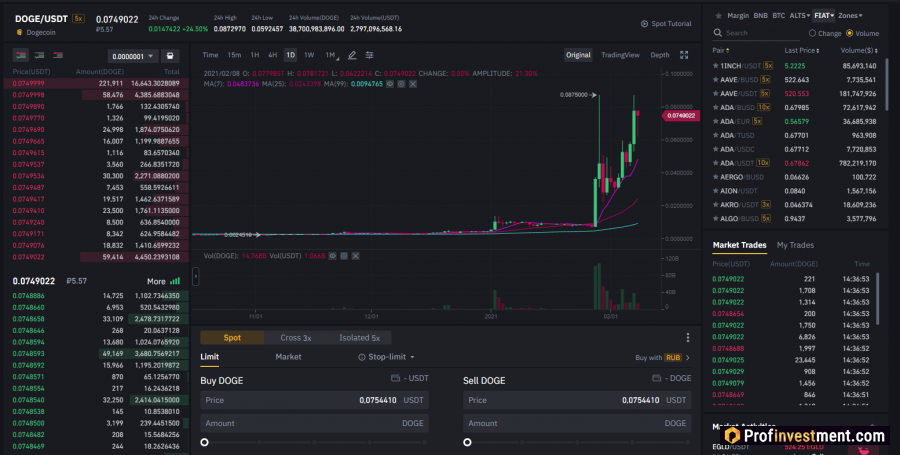Toggle MA indicator visibility eye

click(390, 84)
